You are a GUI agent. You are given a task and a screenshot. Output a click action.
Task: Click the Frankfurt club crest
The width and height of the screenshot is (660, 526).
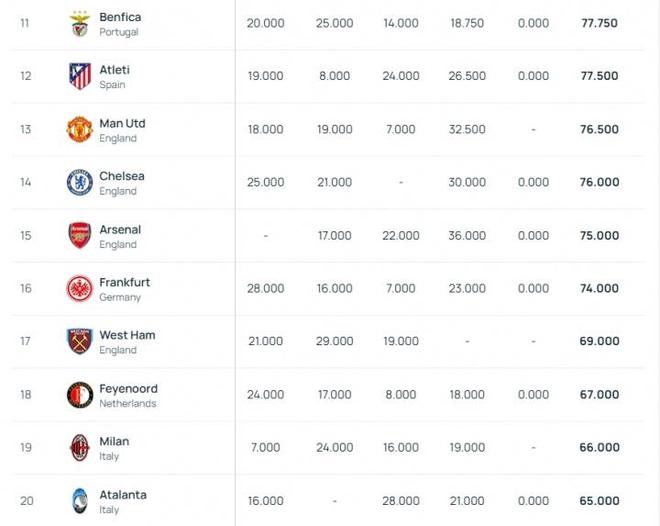(x=80, y=288)
